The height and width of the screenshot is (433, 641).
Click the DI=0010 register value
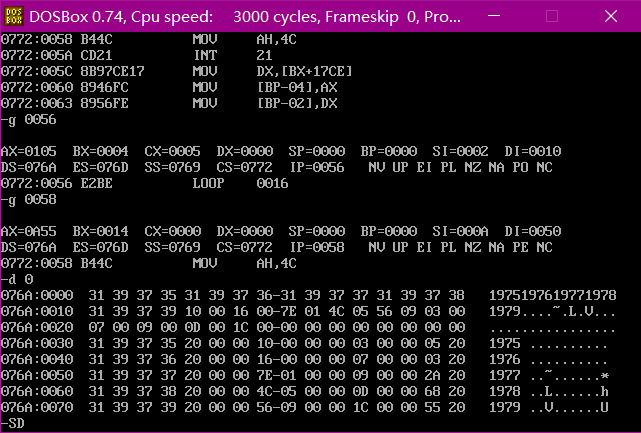point(533,151)
